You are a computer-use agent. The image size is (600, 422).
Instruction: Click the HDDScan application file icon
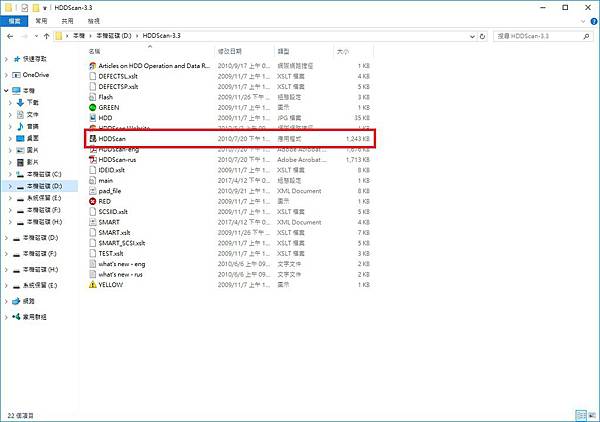(92, 138)
